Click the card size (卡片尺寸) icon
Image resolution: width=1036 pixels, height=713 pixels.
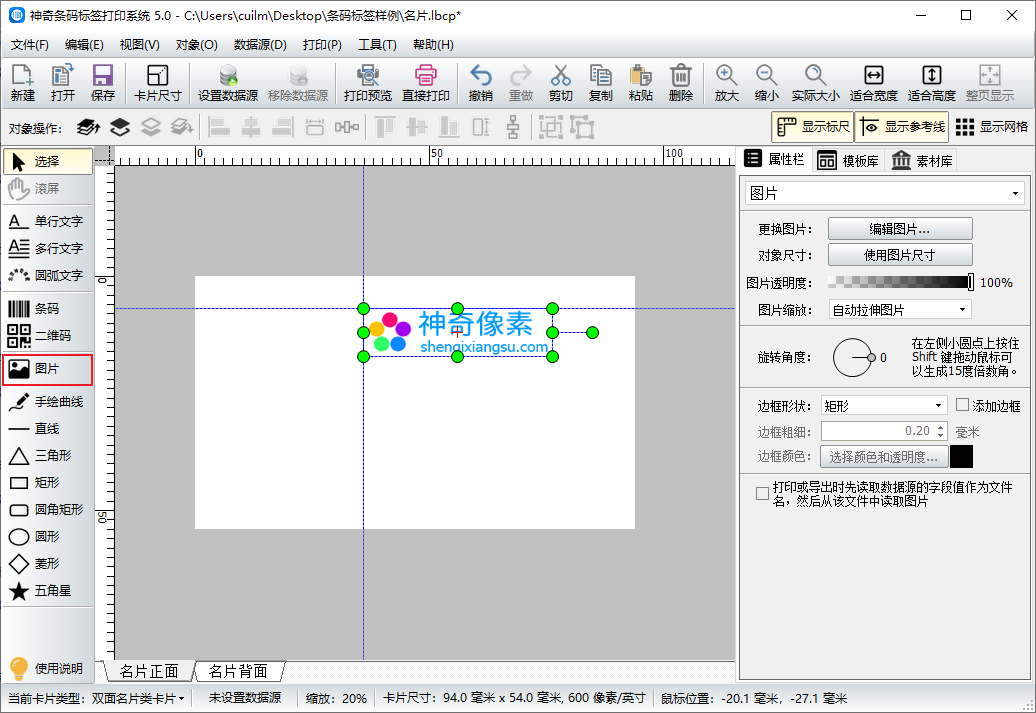tap(158, 83)
